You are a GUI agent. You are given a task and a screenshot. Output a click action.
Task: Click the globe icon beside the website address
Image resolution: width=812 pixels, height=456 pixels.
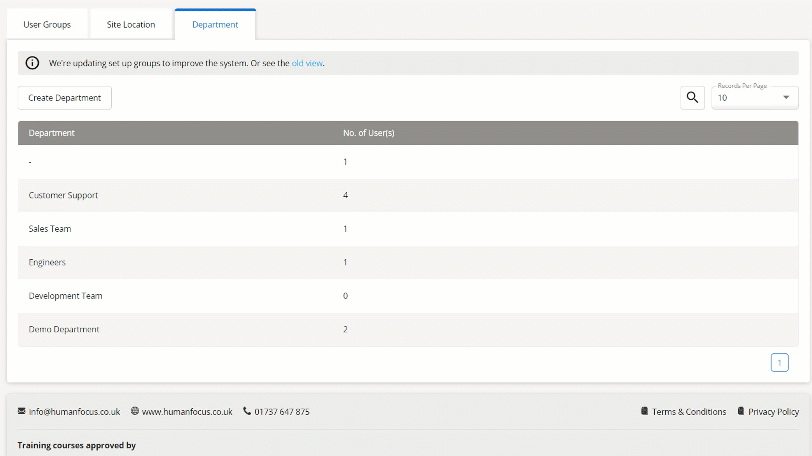click(135, 411)
